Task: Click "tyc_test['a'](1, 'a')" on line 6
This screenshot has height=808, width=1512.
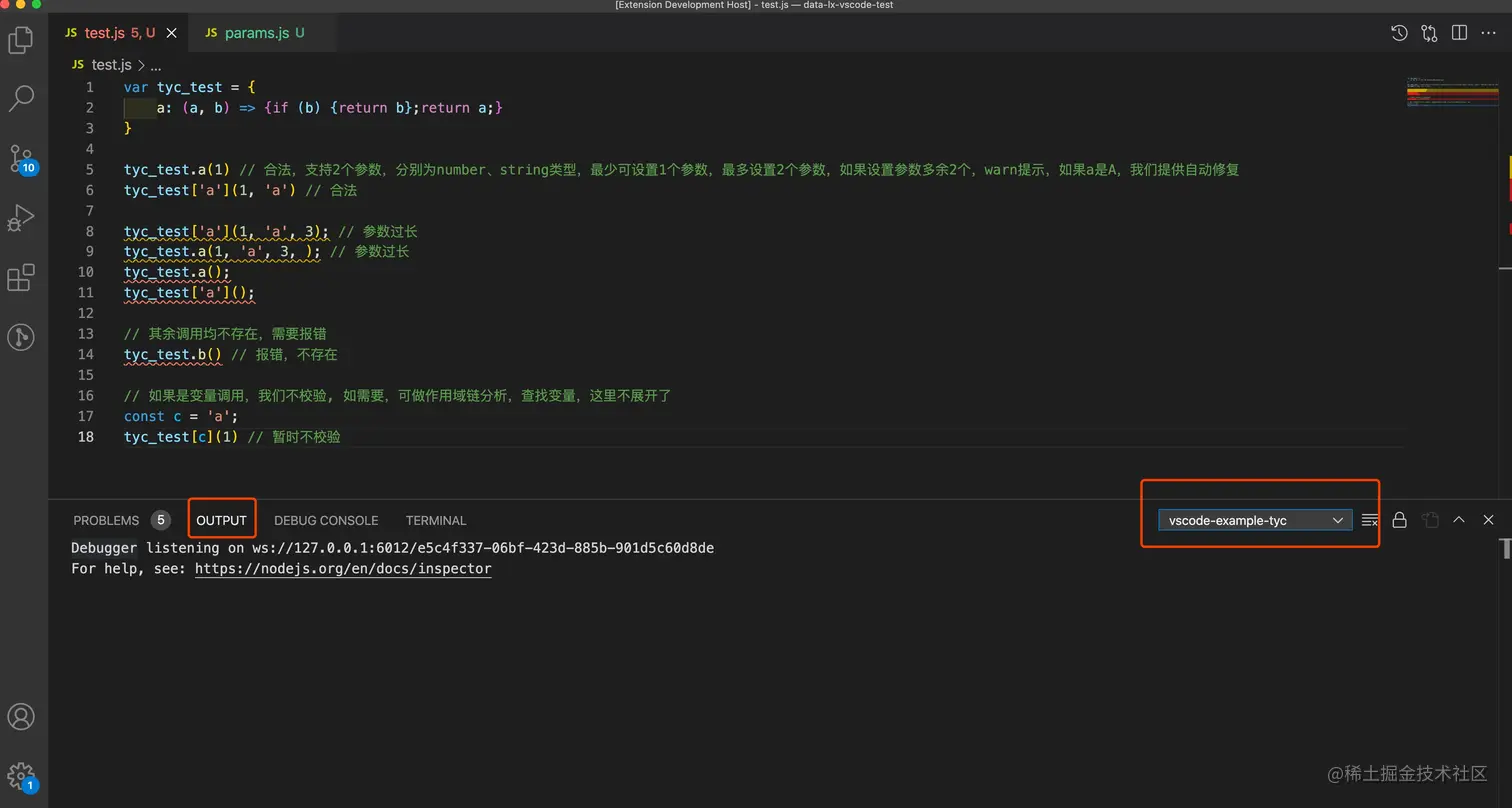Action: [x=210, y=190]
